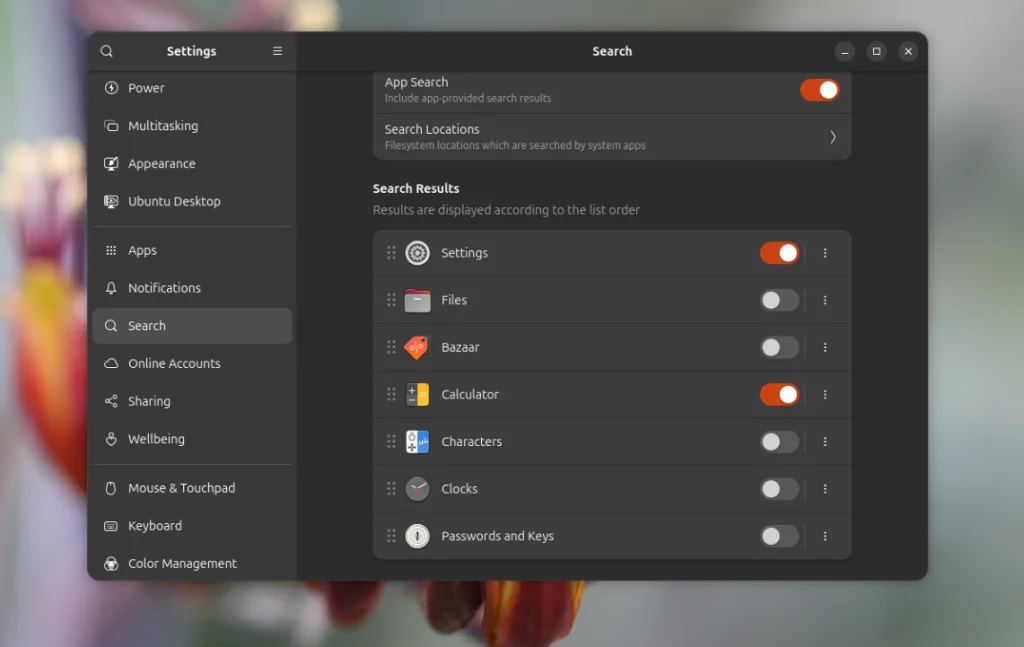Open the Appearance settings
The width and height of the screenshot is (1024, 647).
(x=160, y=163)
